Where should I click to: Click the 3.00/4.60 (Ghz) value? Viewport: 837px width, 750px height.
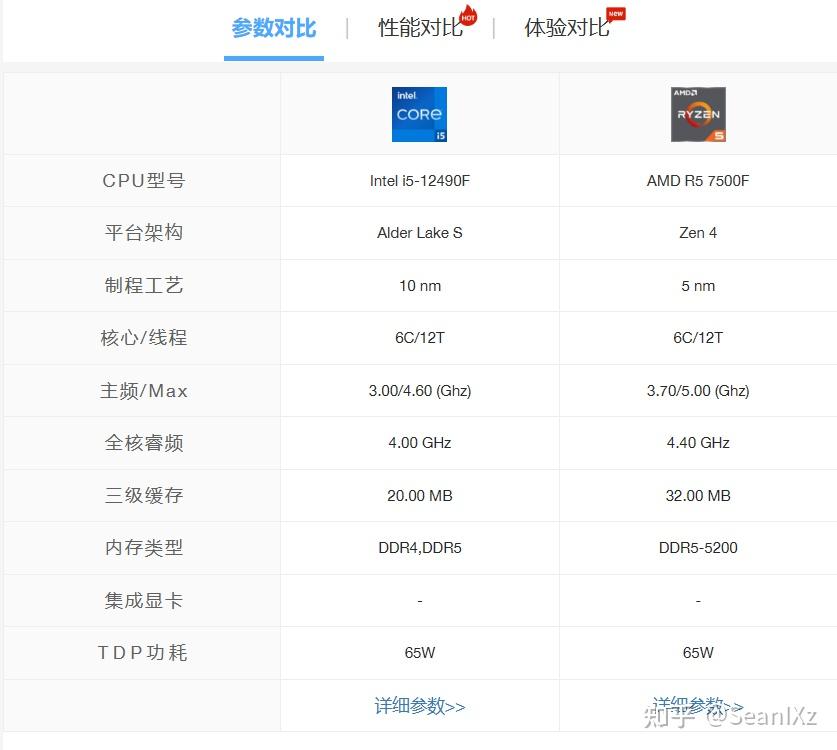point(420,391)
